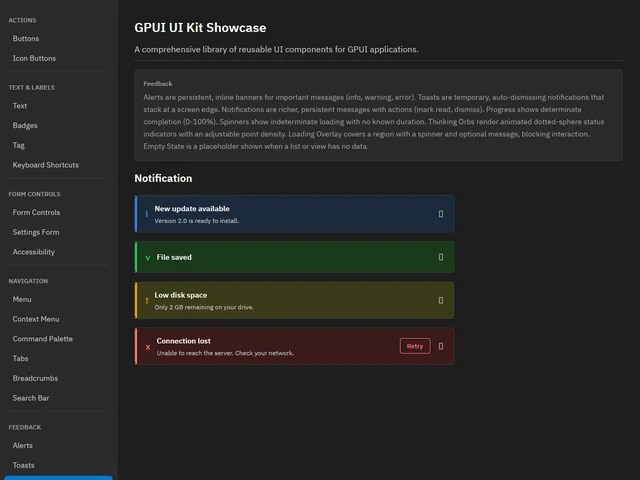
Task: Click the File saved title text
Action: pyautogui.click(x=174, y=257)
